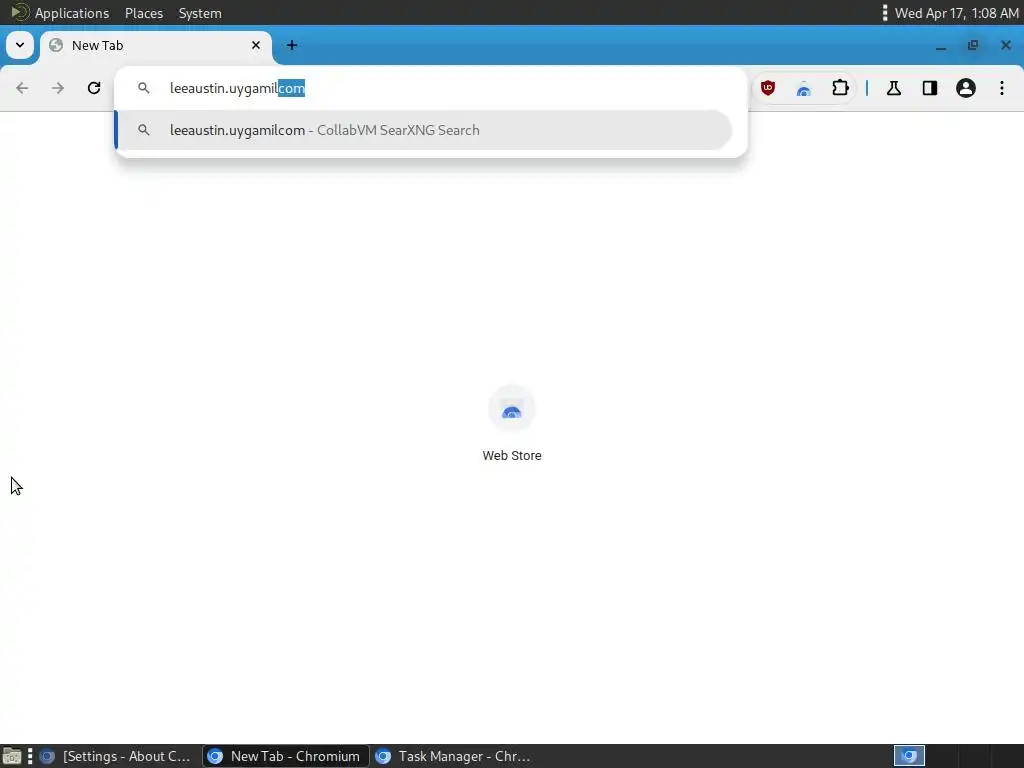Switch to Task Manager taskbar window

pyautogui.click(x=455, y=756)
